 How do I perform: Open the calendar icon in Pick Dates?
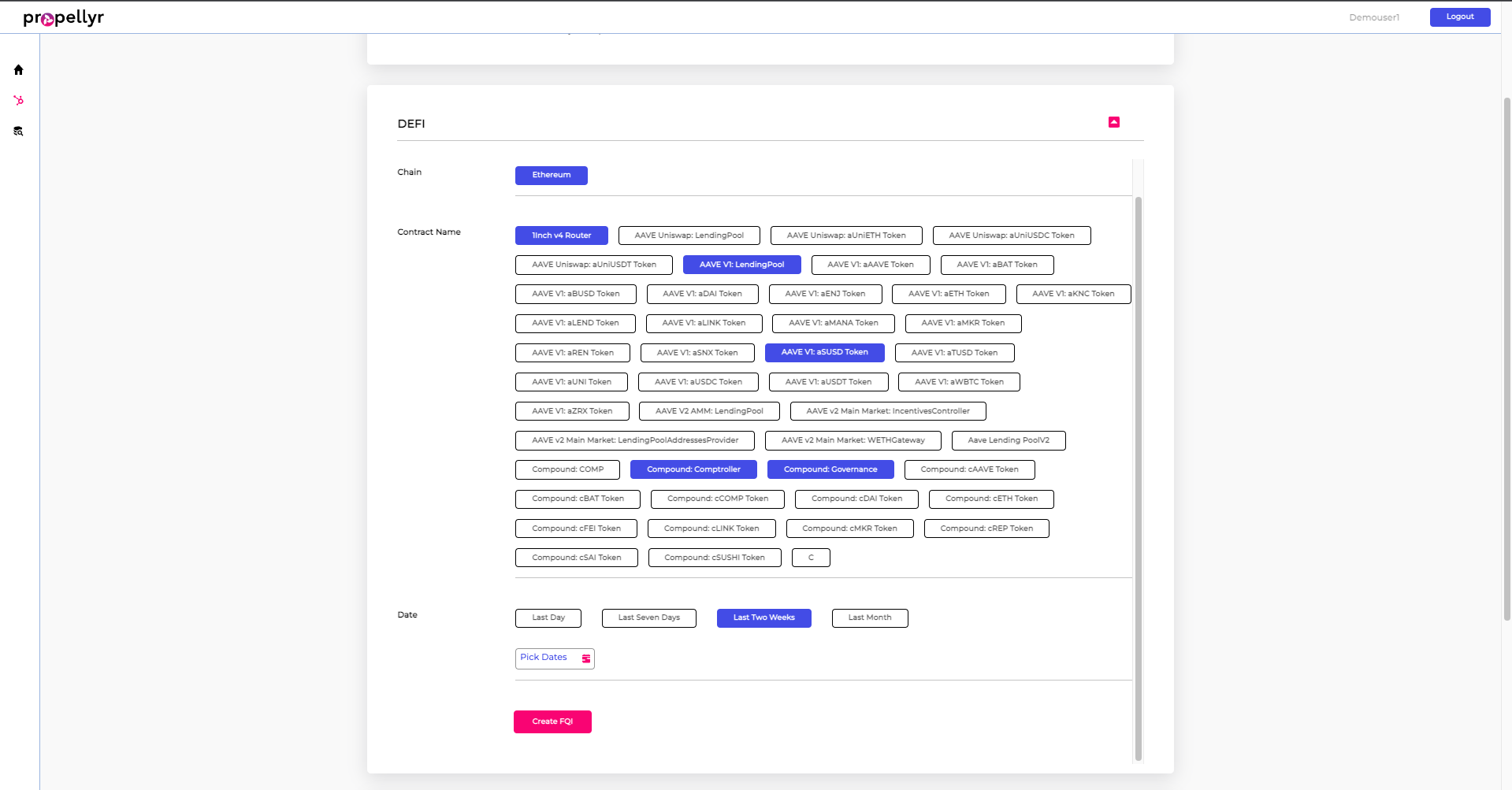pos(586,658)
